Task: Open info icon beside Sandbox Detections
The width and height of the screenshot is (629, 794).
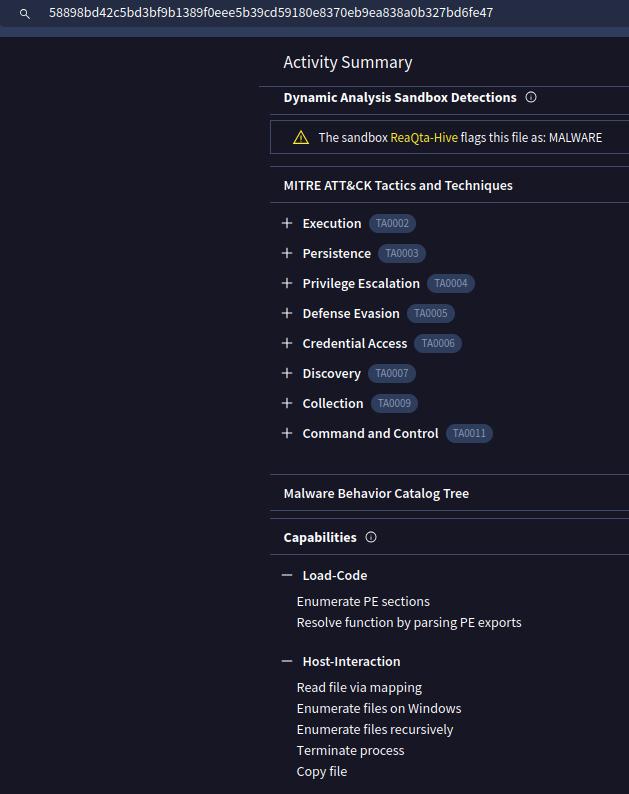Action: [531, 97]
